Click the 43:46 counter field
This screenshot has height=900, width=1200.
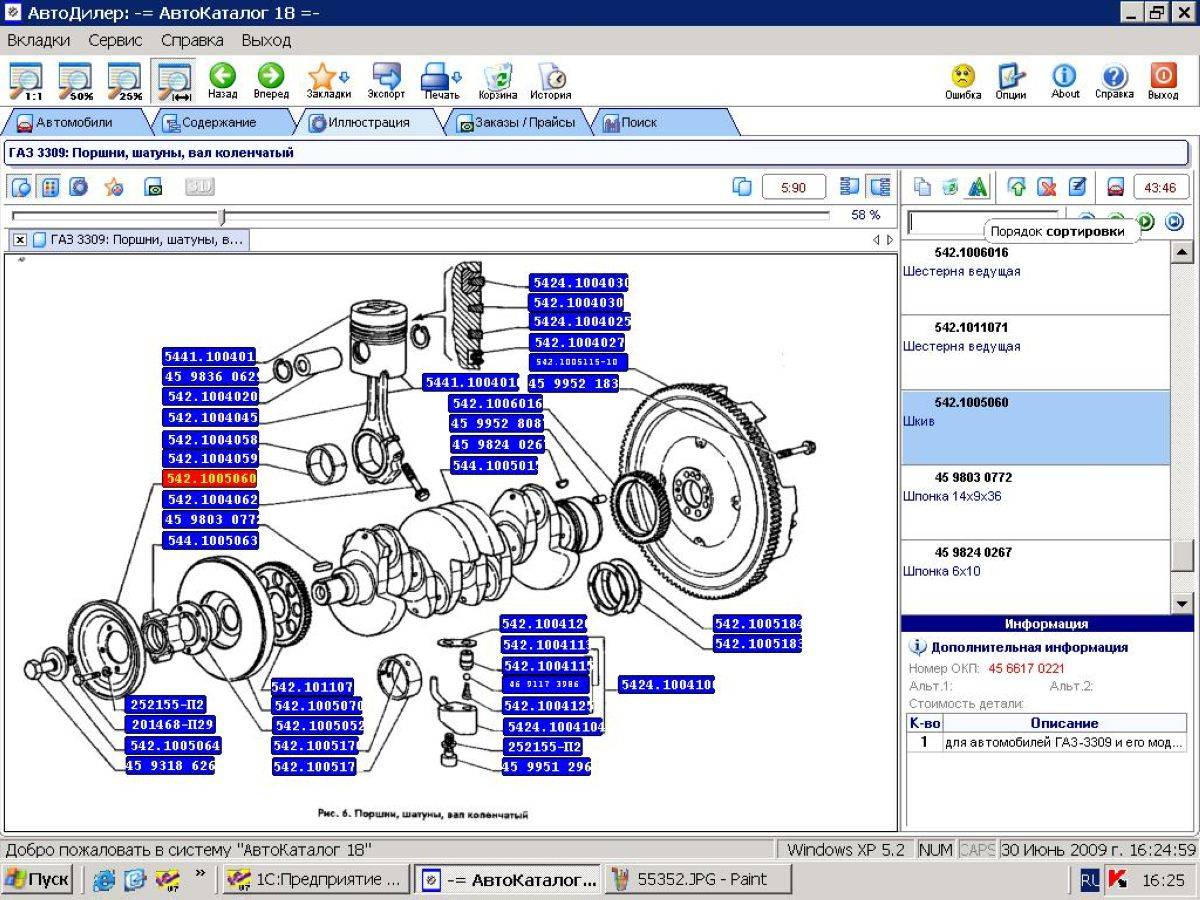1160,187
